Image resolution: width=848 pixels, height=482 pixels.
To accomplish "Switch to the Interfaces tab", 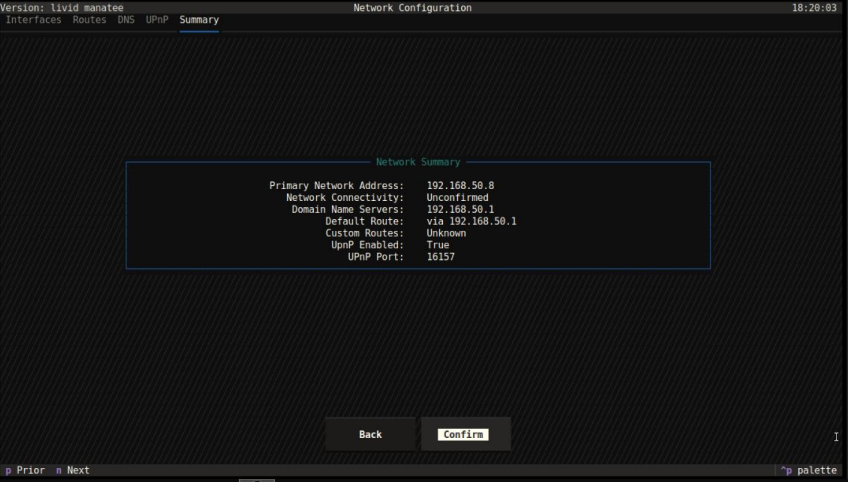I will (x=33, y=20).
